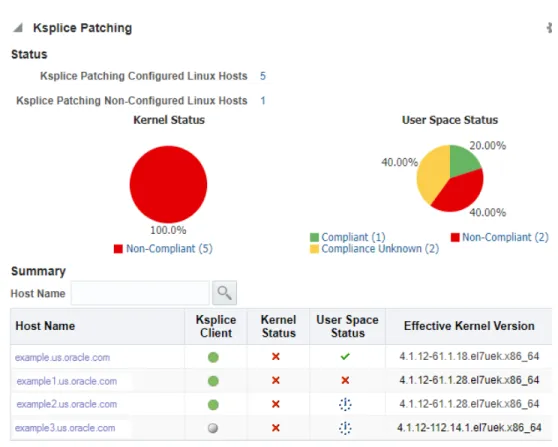
Task: Open host example3.us.oracle.com
Action: [x=65, y=428]
